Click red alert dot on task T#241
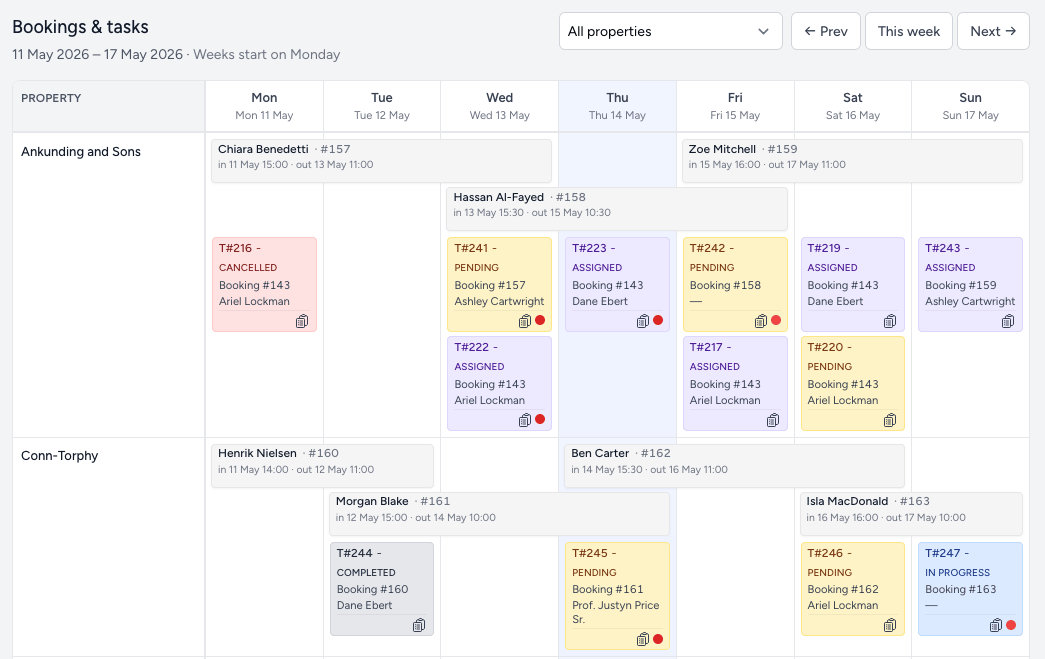 point(540,321)
